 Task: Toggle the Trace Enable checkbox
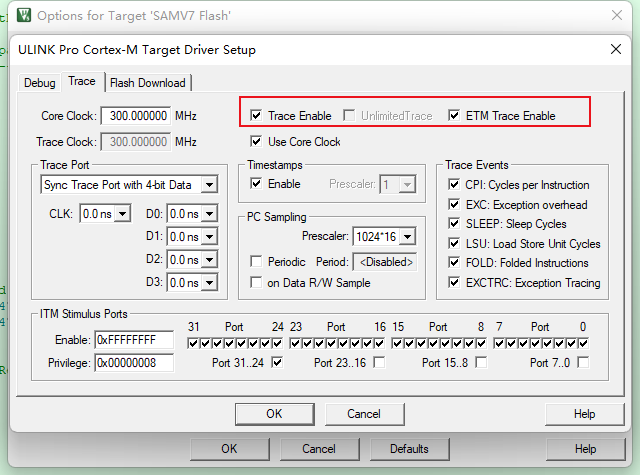click(257, 116)
